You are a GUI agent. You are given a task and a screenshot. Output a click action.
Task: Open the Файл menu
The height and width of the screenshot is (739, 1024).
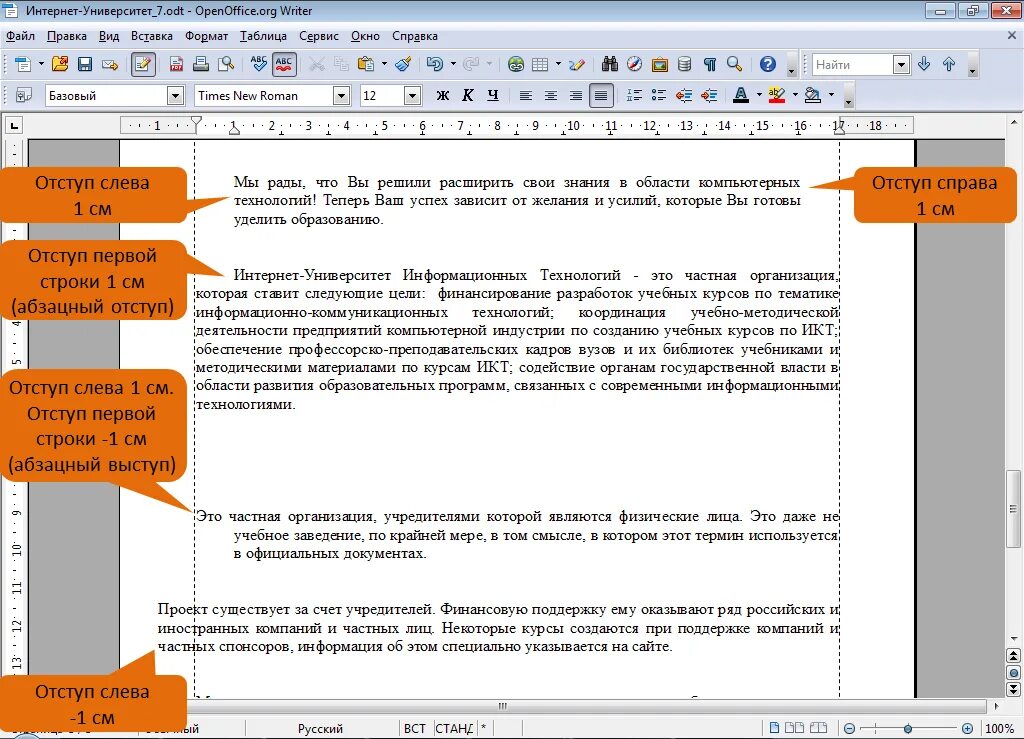tap(20, 36)
